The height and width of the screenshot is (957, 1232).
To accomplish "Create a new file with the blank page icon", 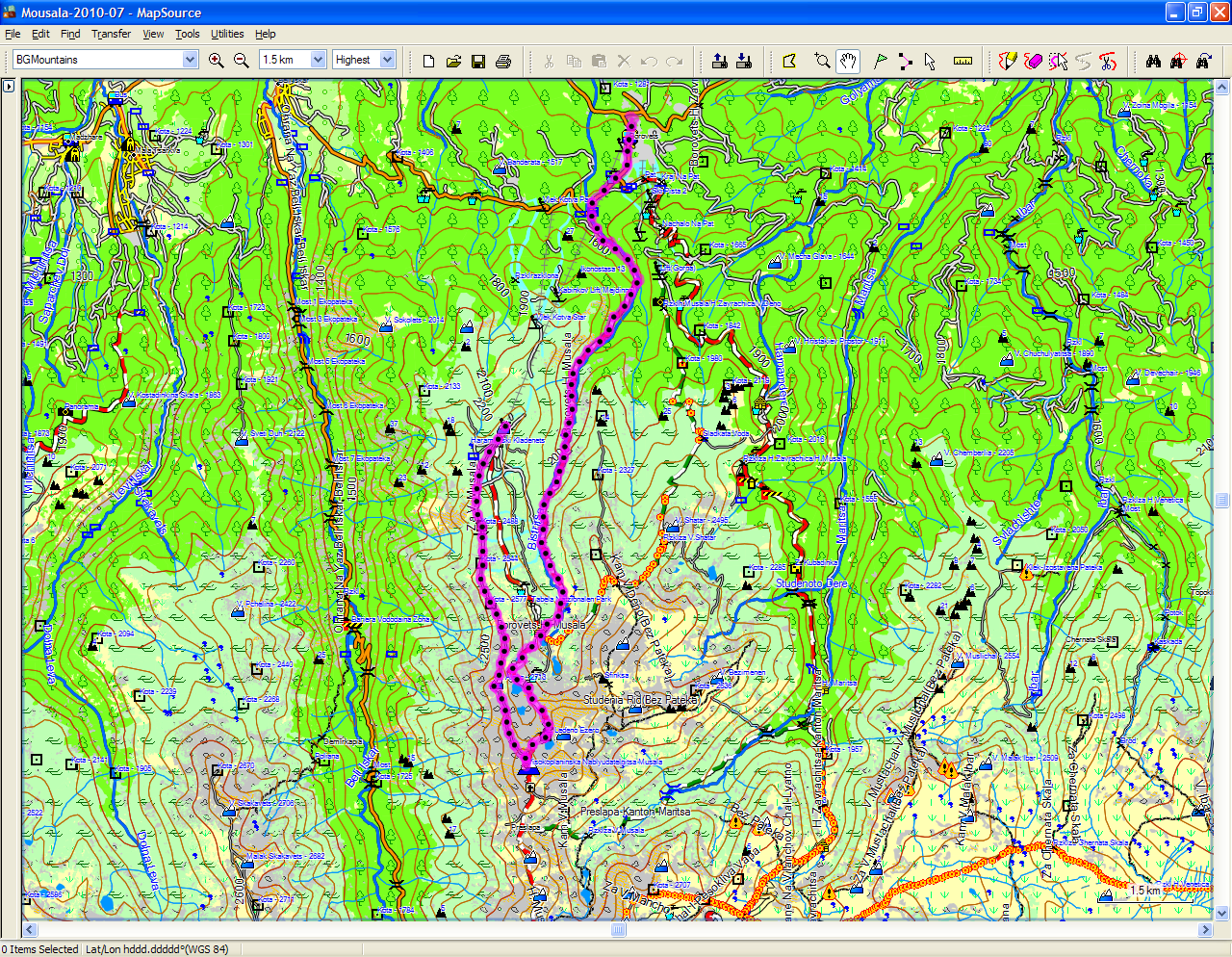I will (x=428, y=61).
